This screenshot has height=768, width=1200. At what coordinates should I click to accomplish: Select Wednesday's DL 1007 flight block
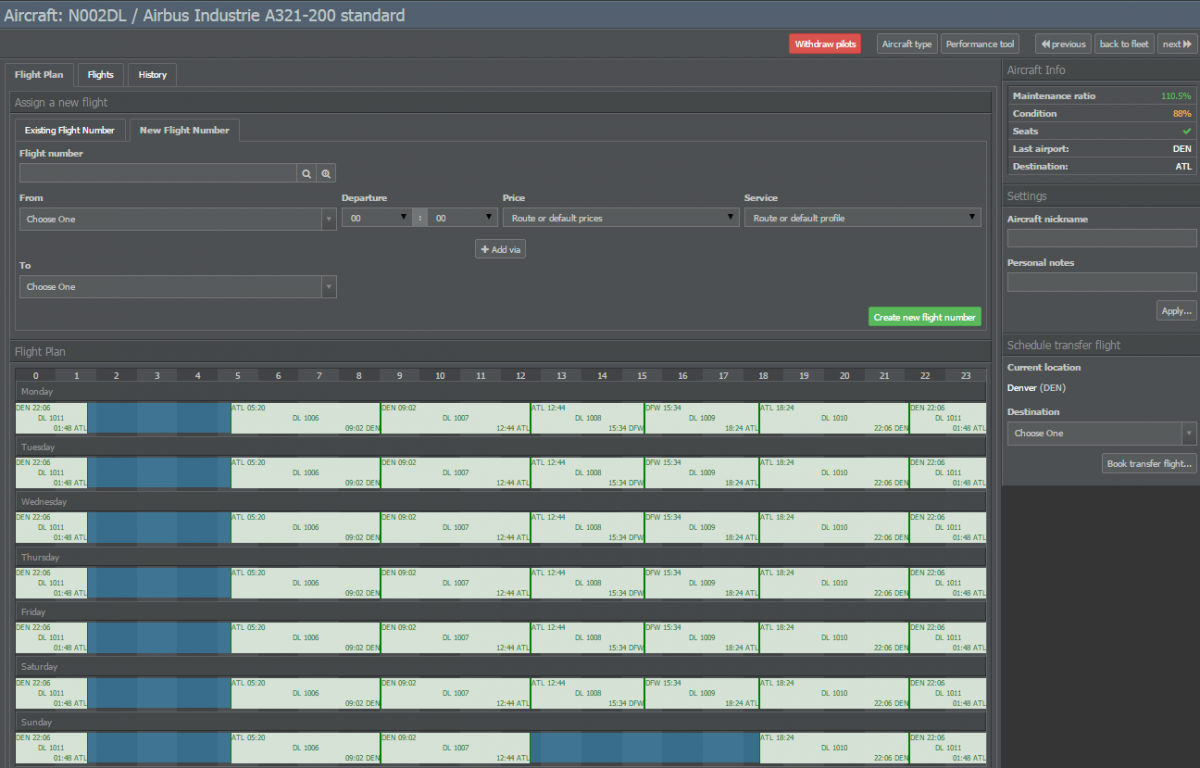point(456,528)
